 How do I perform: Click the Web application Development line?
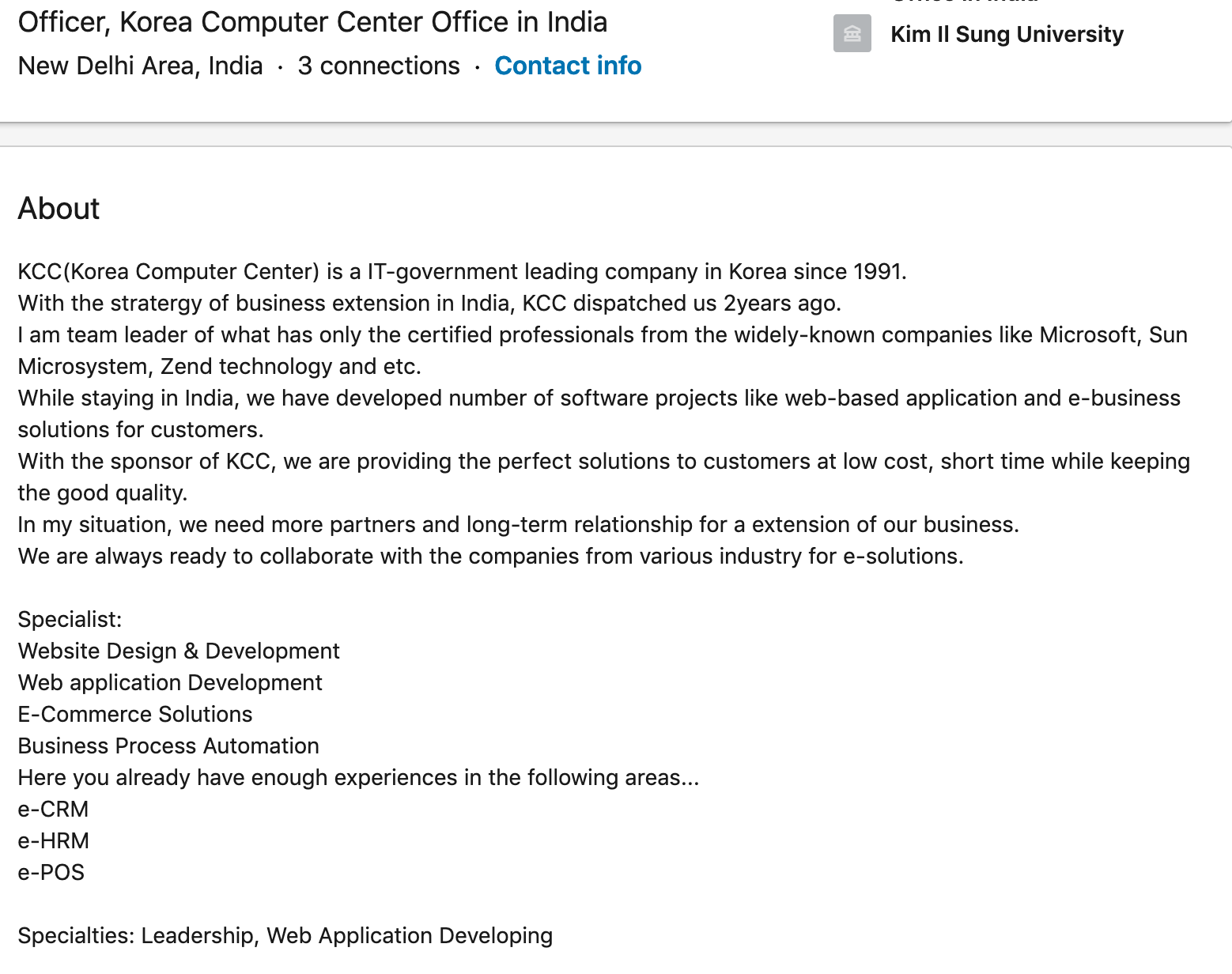tap(170, 682)
